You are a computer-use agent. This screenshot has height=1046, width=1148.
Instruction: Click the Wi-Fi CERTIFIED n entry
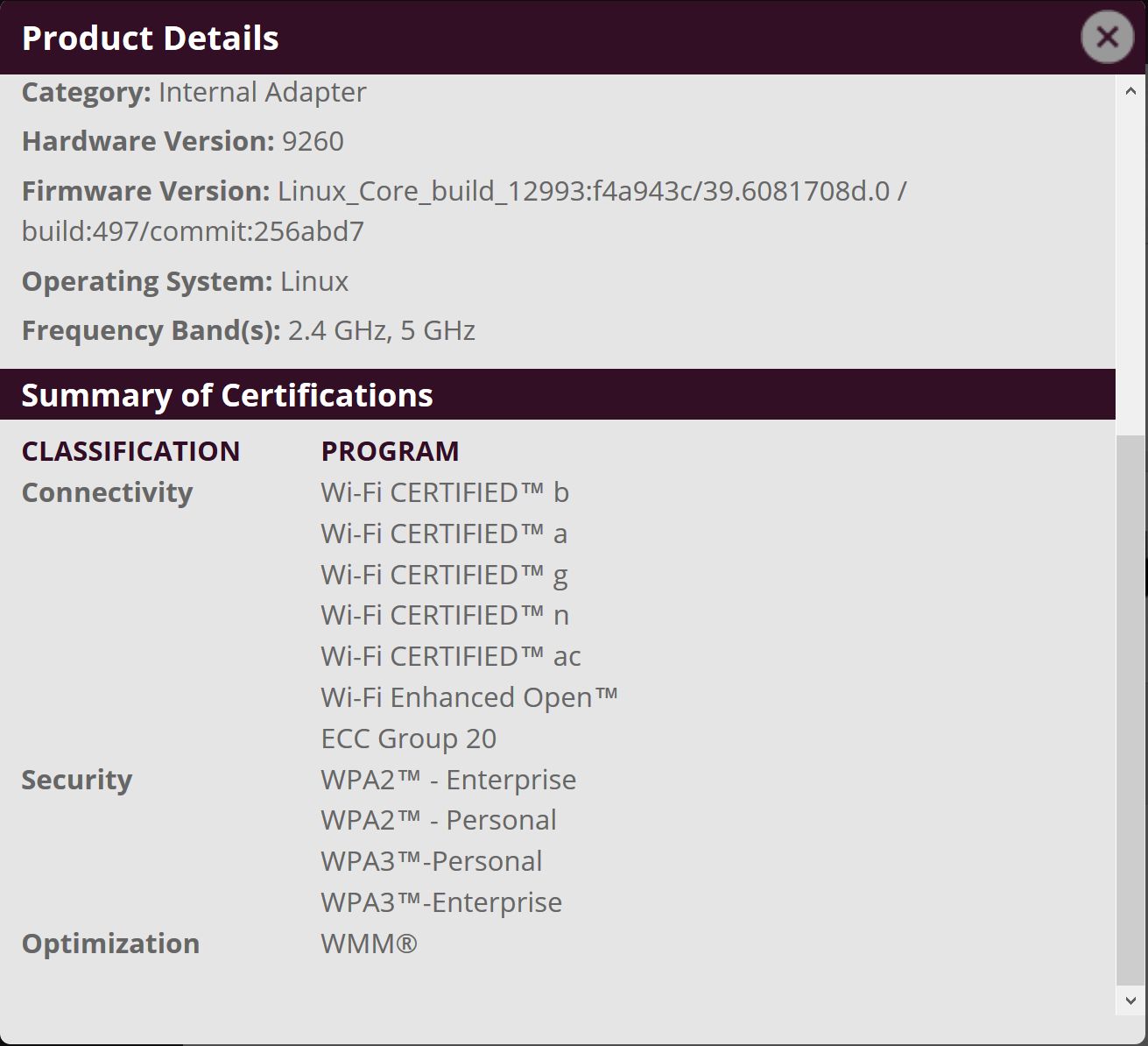[x=445, y=615]
